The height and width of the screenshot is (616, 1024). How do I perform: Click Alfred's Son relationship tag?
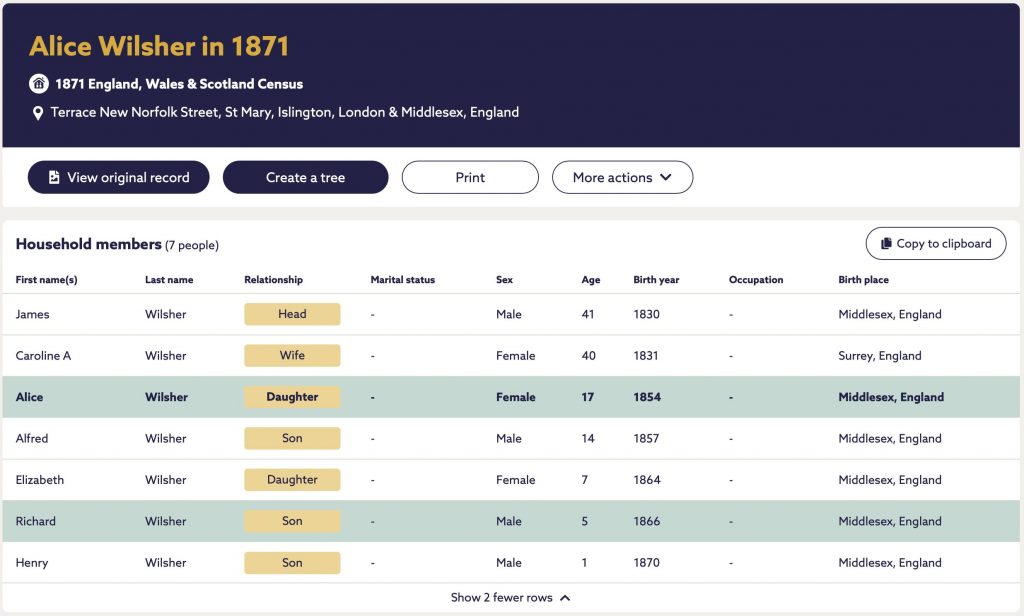(292, 438)
